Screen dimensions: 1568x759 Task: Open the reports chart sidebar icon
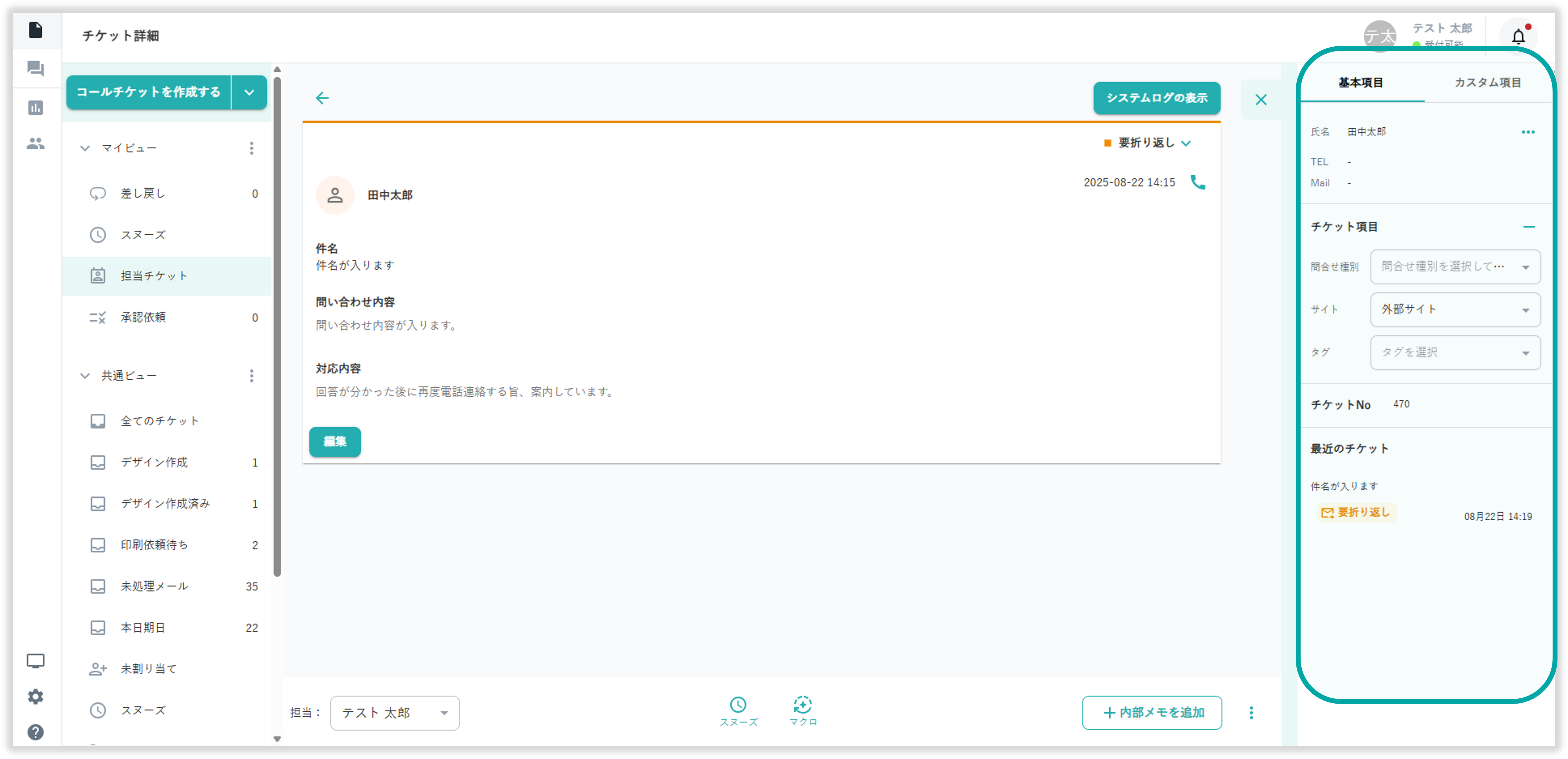click(x=35, y=108)
